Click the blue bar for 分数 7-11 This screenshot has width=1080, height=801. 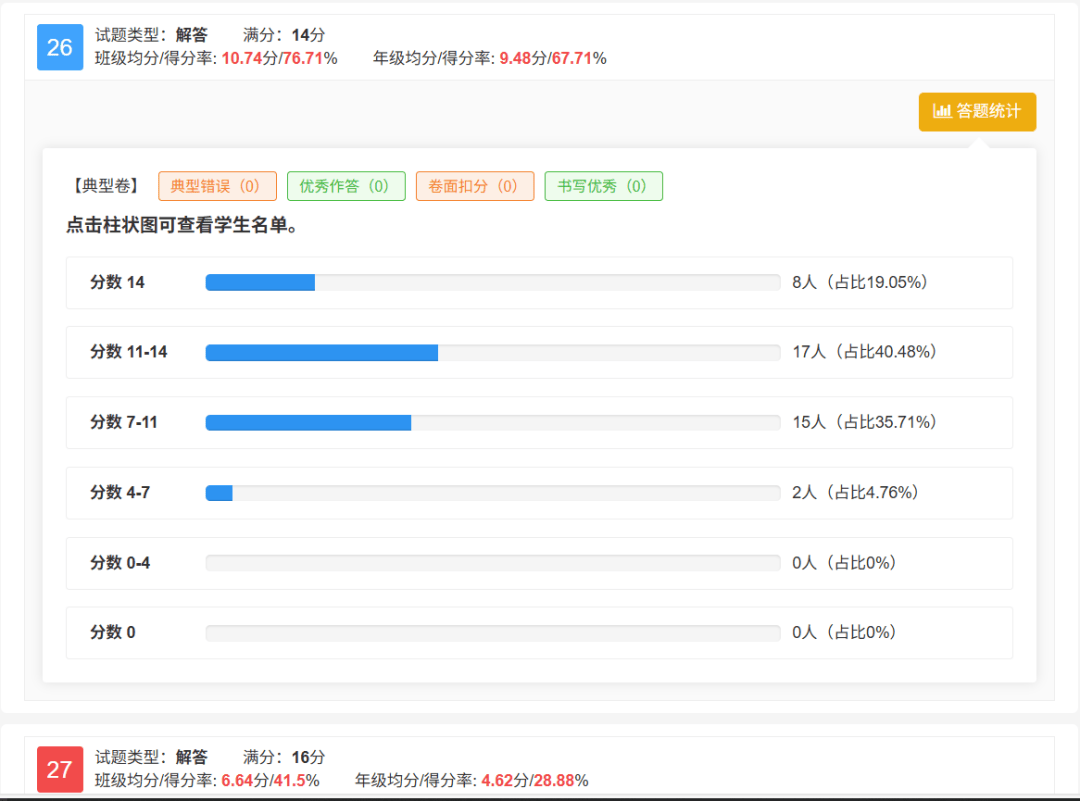[308, 423]
